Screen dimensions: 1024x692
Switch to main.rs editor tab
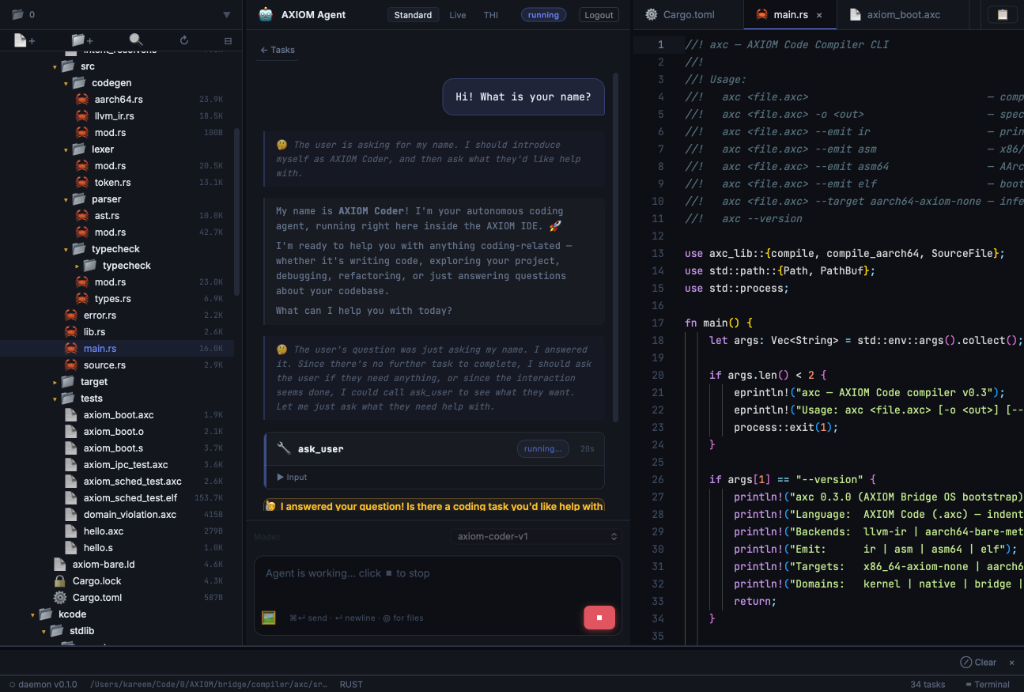pyautogui.click(x=790, y=14)
